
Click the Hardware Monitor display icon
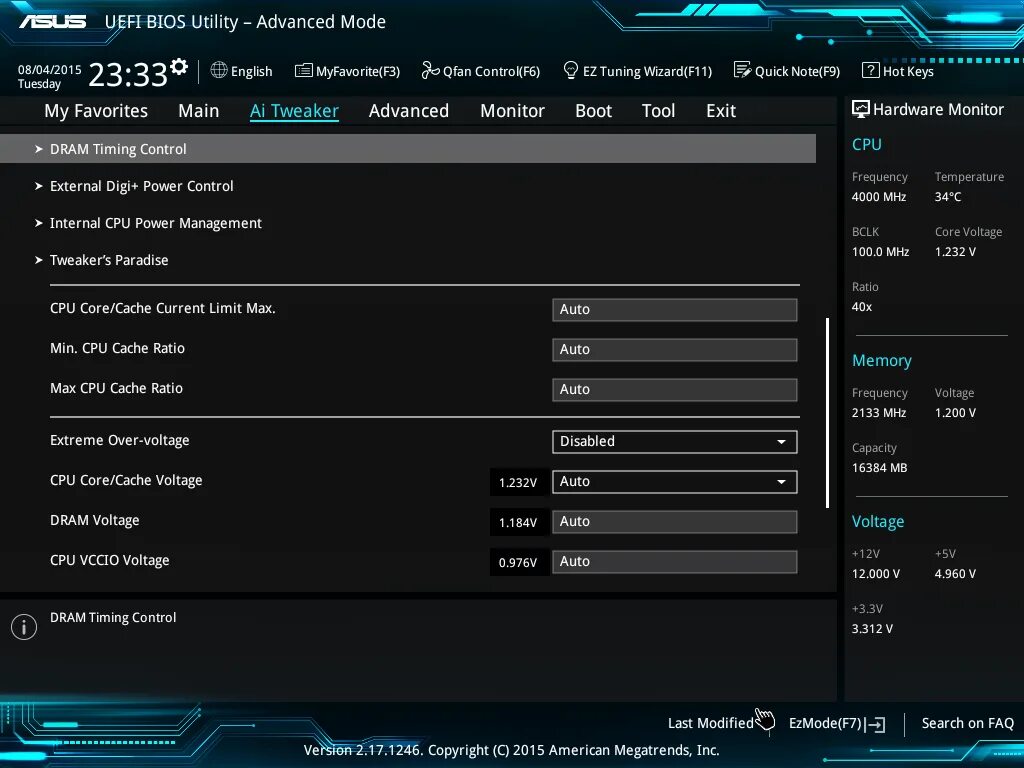tap(861, 109)
